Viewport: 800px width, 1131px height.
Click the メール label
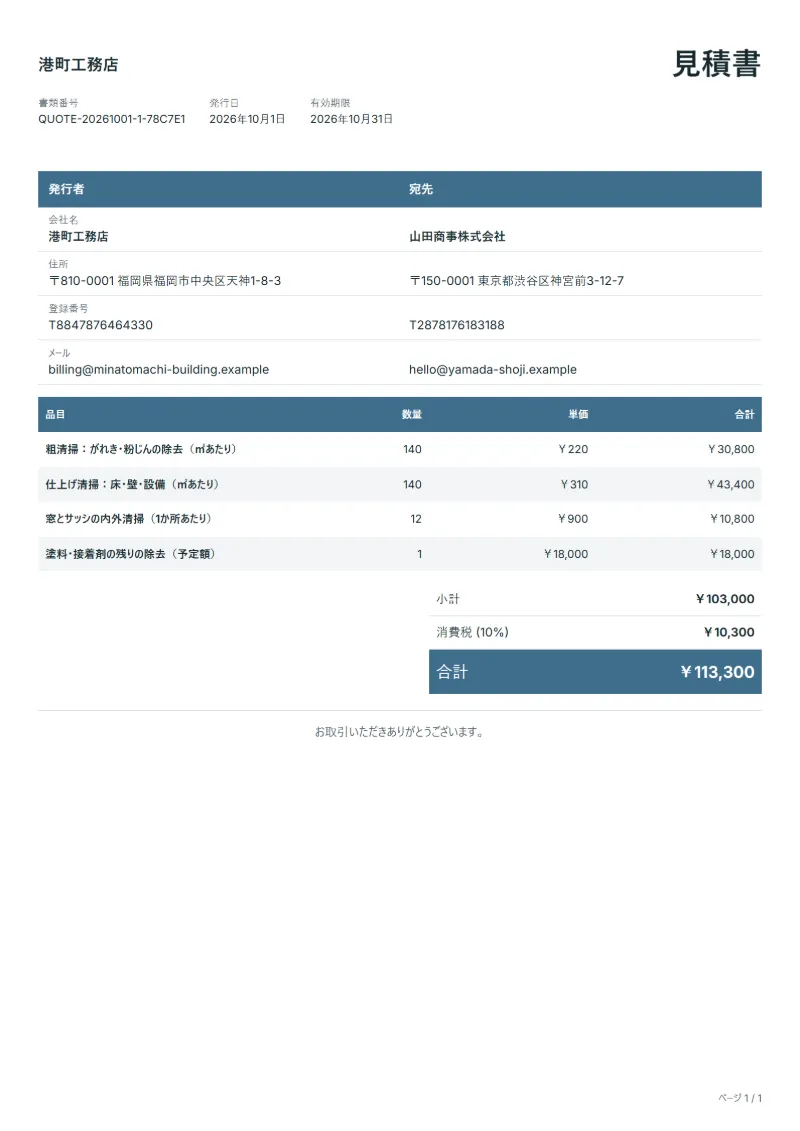(59, 353)
